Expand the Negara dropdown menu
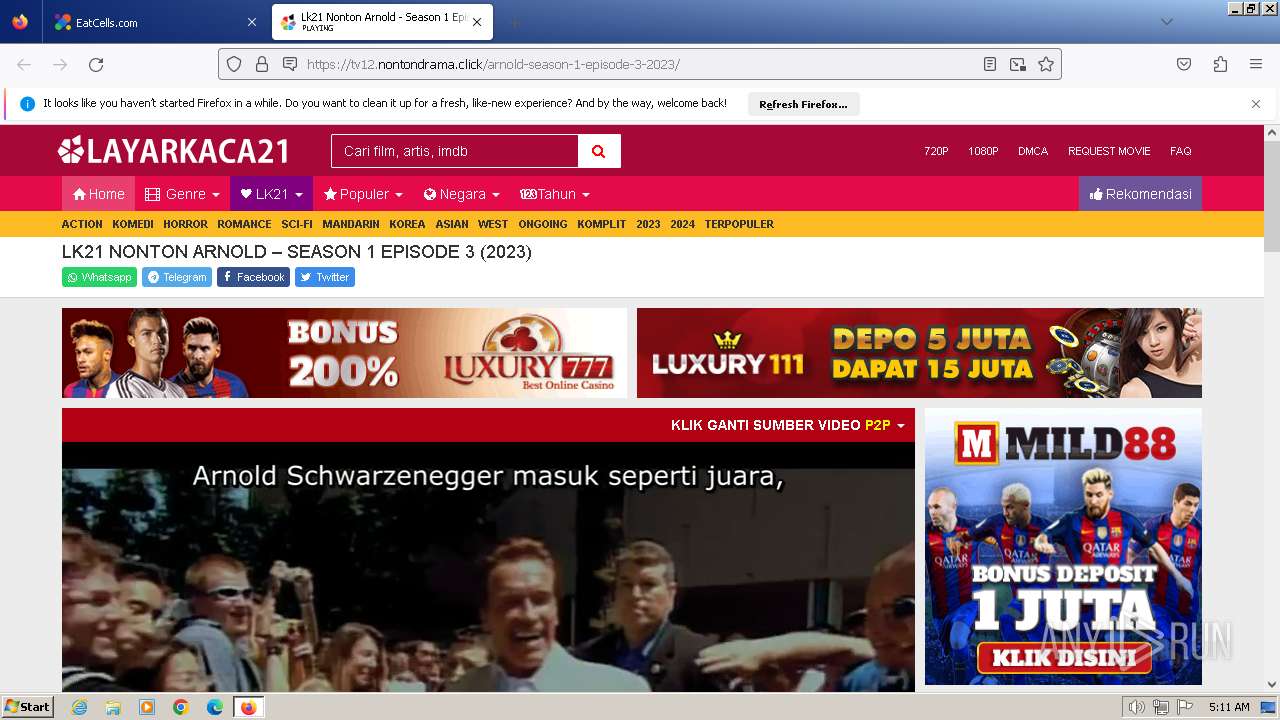 click(461, 194)
